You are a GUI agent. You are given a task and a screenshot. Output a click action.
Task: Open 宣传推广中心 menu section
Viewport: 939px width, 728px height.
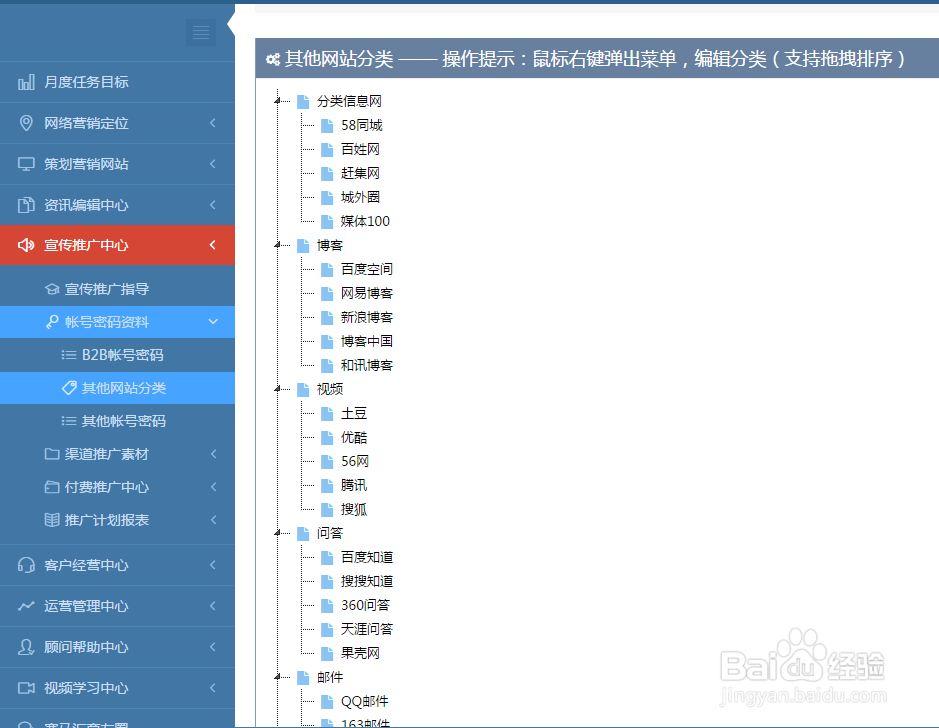coord(117,245)
